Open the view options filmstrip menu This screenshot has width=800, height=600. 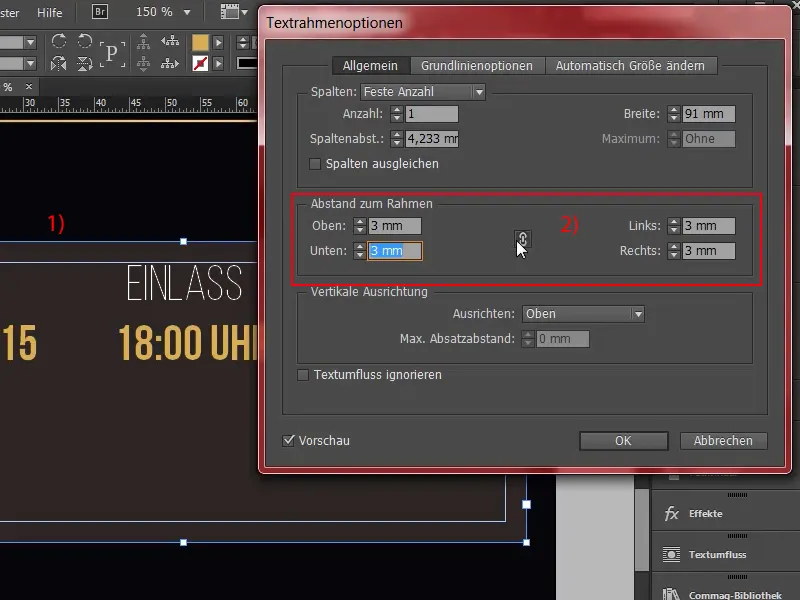coord(234,12)
